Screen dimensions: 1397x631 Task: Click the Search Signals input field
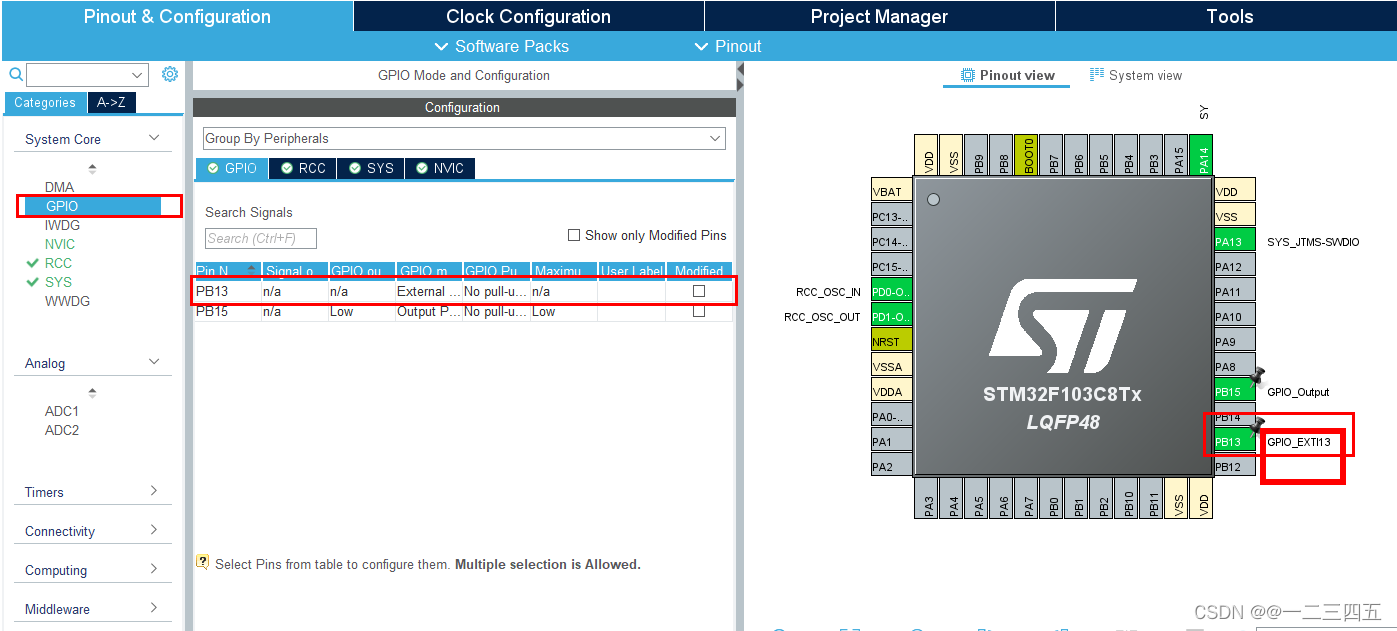(x=261, y=238)
